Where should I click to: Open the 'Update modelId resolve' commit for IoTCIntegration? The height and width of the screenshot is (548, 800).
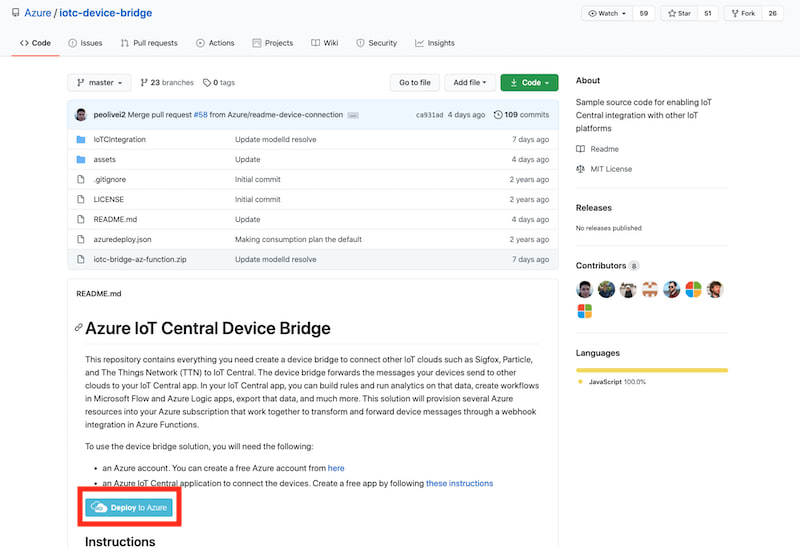[276, 139]
